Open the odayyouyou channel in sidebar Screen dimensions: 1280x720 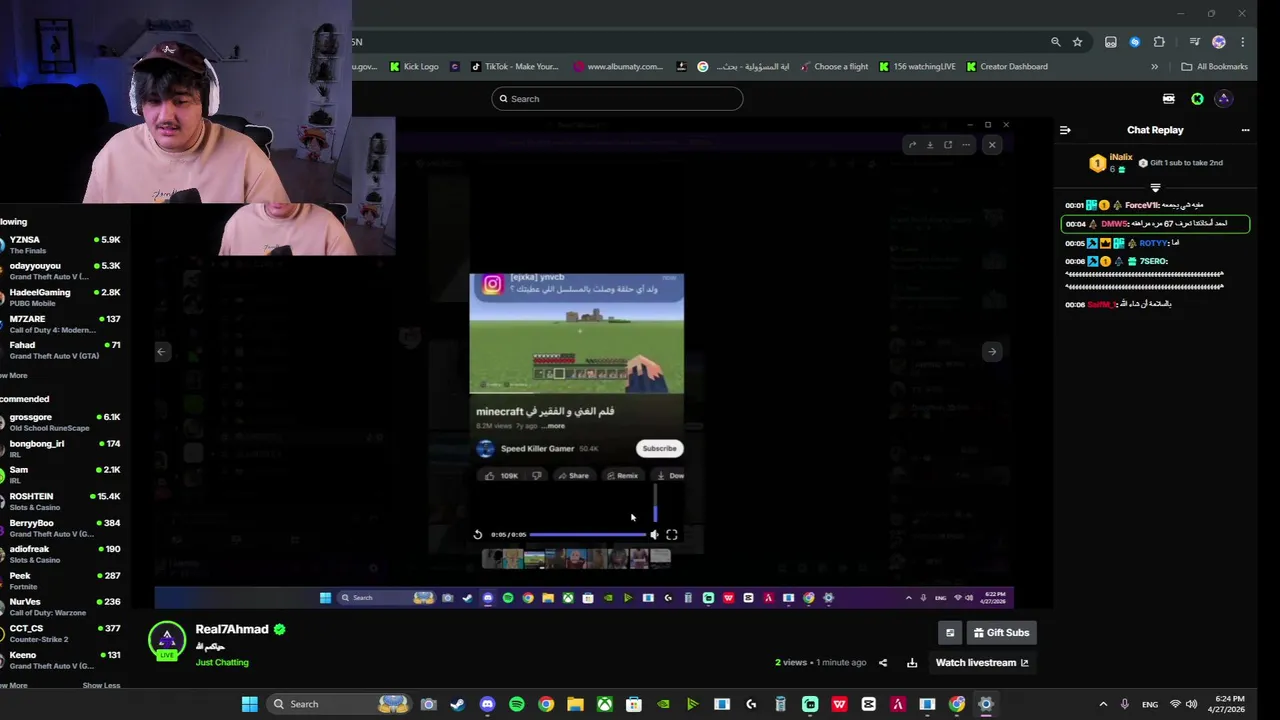pyautogui.click(x=60, y=271)
